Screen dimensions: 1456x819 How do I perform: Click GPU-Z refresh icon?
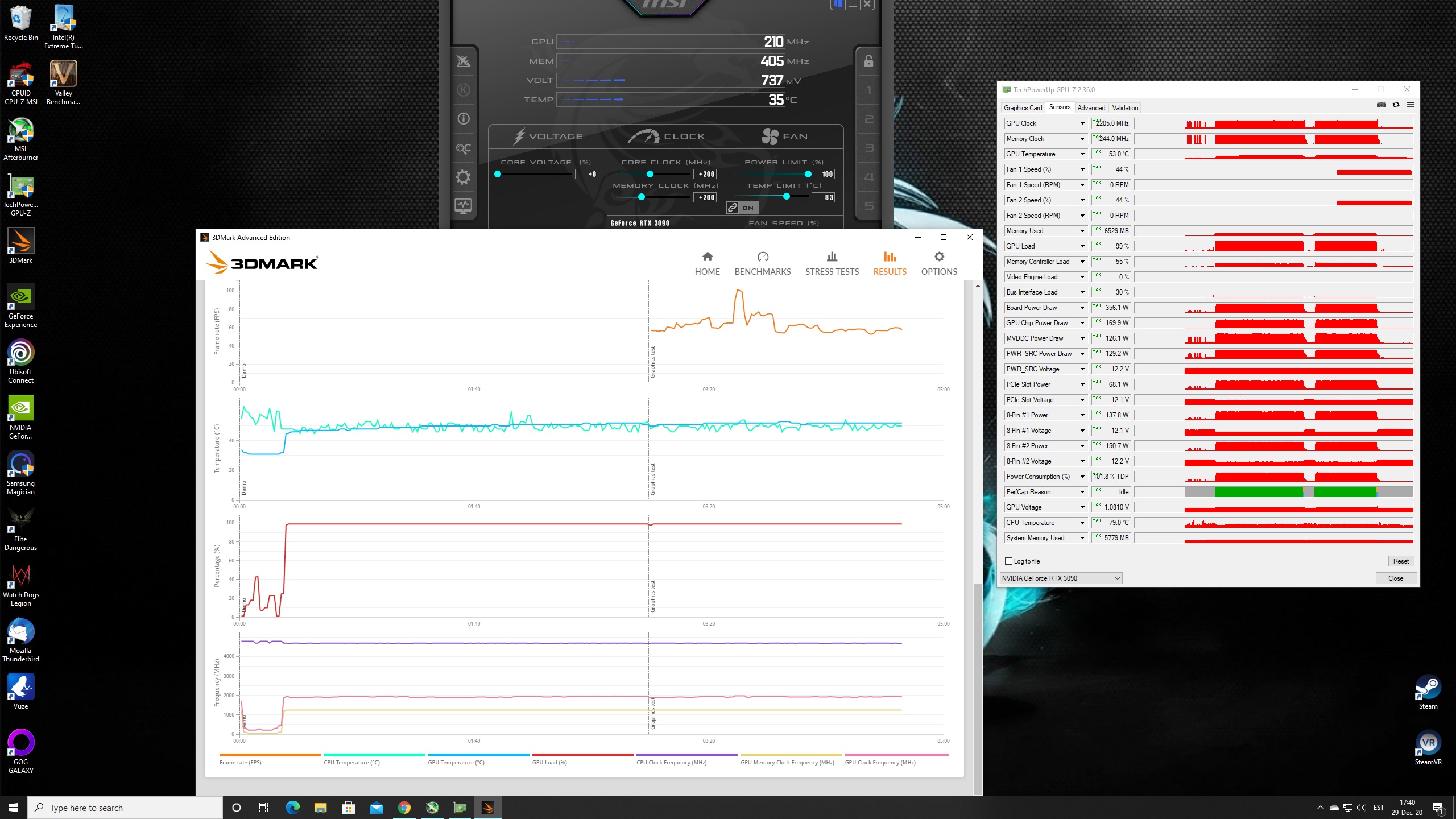(1396, 105)
